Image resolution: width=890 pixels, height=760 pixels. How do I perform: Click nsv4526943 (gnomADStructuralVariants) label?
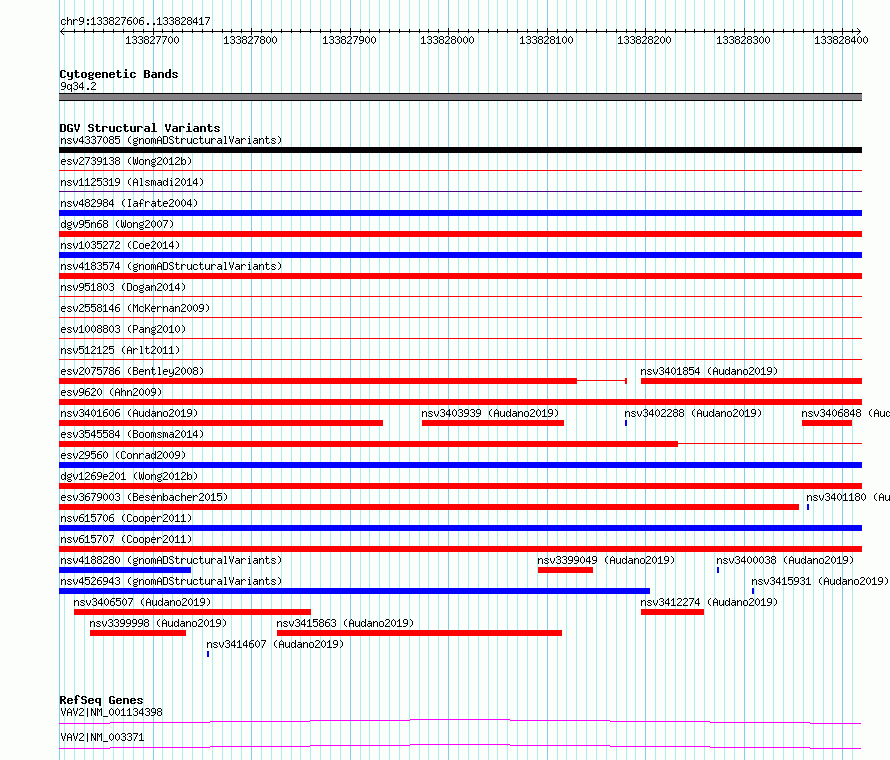[171, 581]
